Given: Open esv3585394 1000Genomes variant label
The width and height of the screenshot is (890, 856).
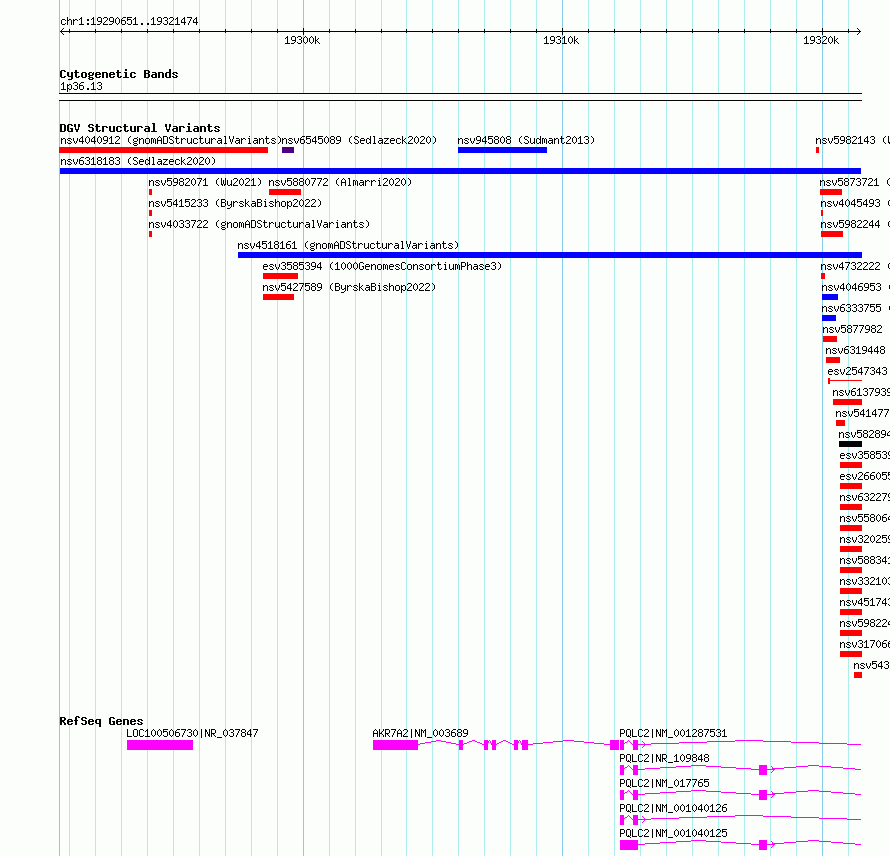Looking at the screenshot, I should [x=382, y=266].
